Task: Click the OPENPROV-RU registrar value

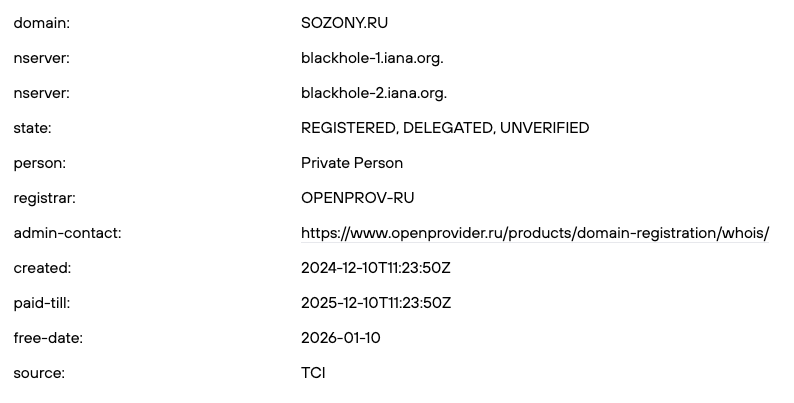Action: click(x=357, y=198)
